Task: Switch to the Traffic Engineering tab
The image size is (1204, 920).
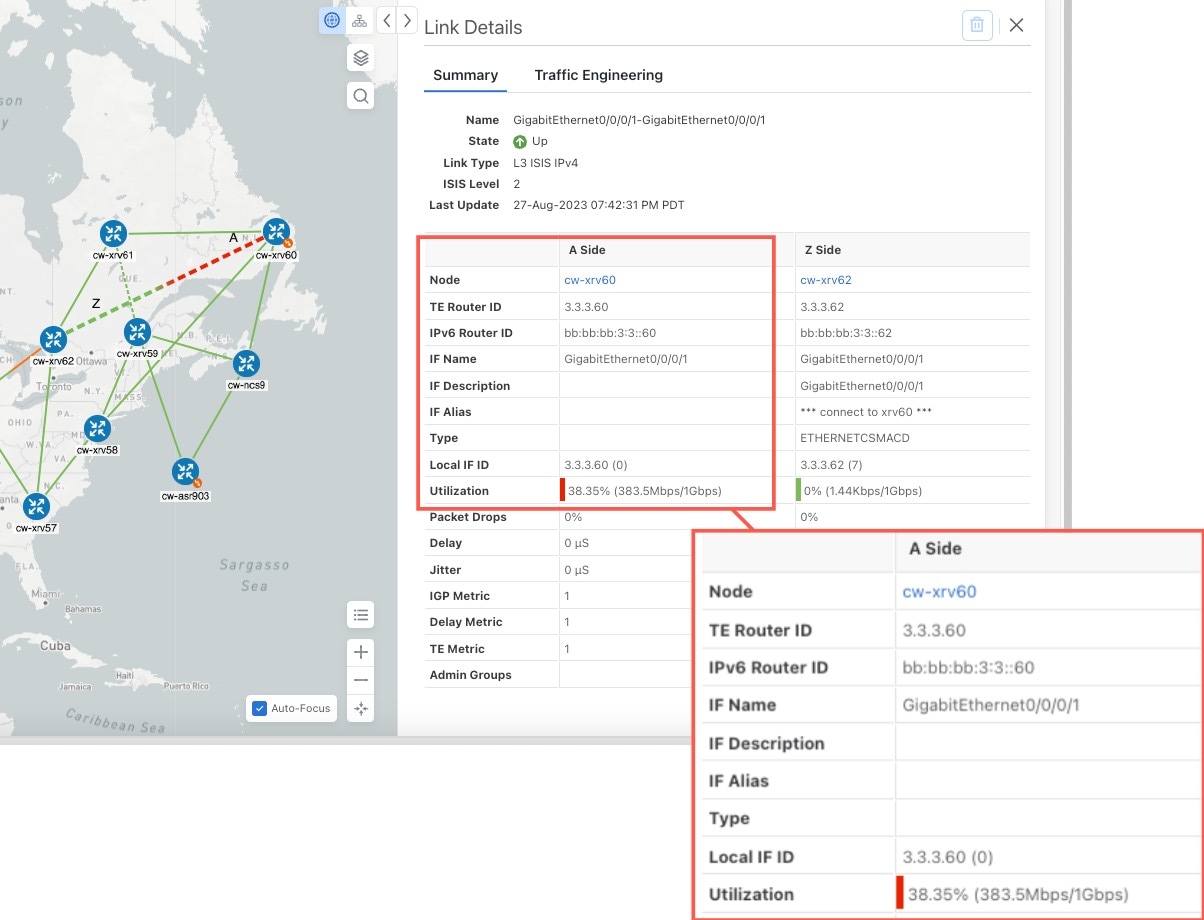Action: point(598,75)
